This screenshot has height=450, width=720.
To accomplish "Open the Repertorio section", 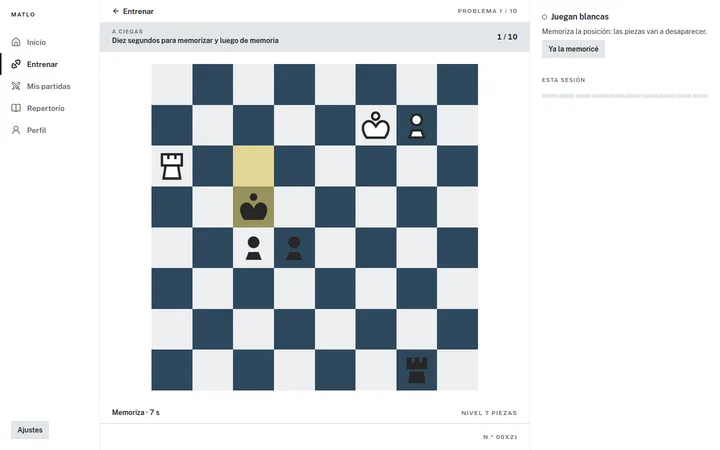I will click(50, 108).
